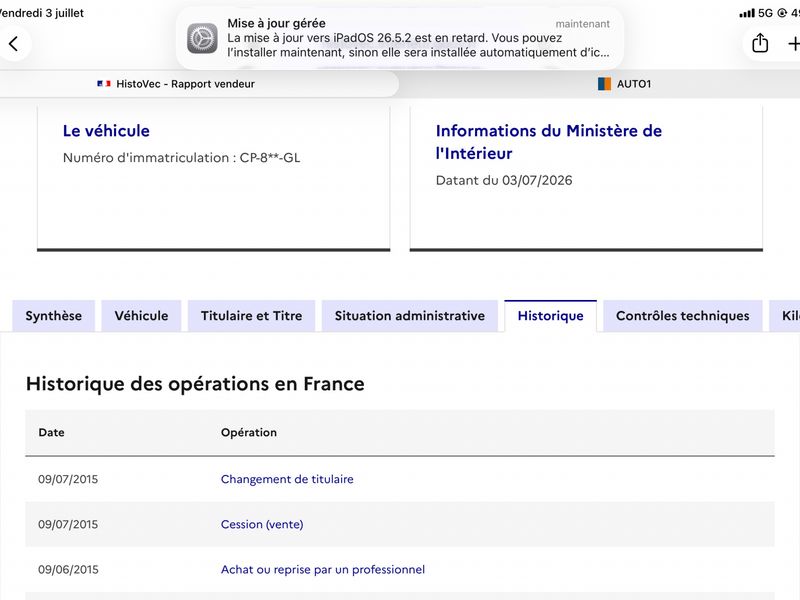
Task: Click the Date column header
Action: point(52,432)
